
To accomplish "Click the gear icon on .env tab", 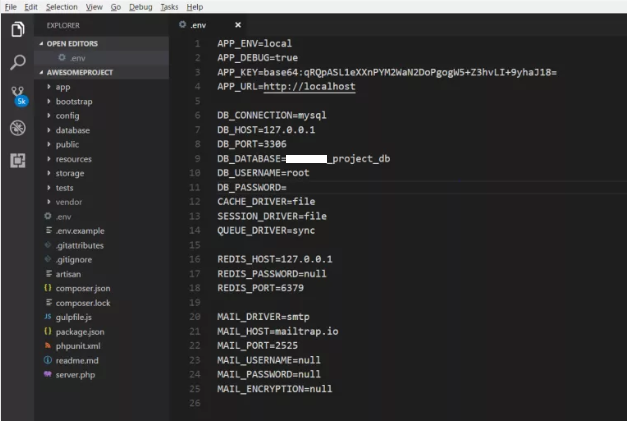I will click(182, 25).
